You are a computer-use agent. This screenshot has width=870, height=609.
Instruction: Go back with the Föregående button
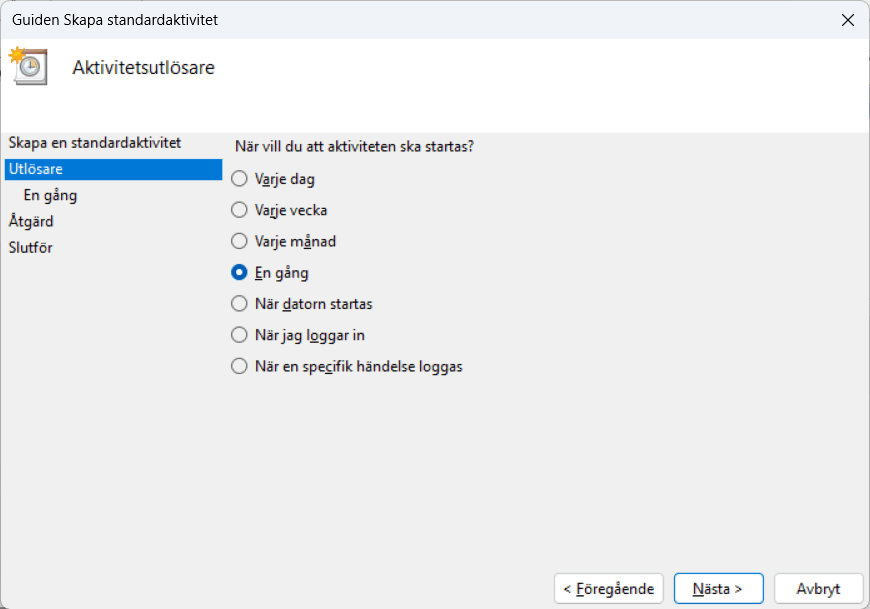pyautogui.click(x=608, y=589)
